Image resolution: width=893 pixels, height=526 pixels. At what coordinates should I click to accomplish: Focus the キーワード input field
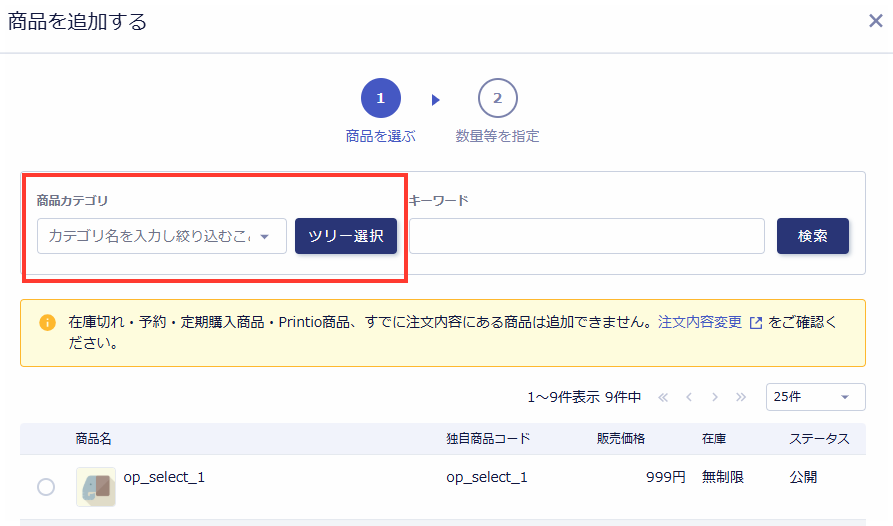click(586, 237)
